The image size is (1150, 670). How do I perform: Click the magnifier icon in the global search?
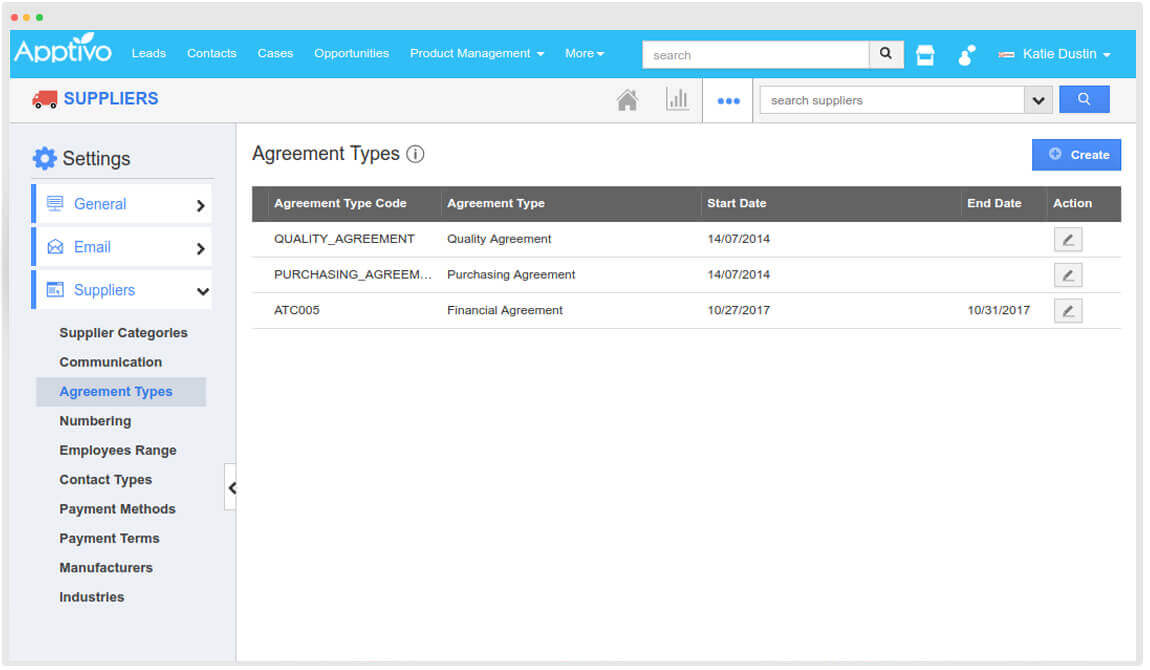[884, 54]
